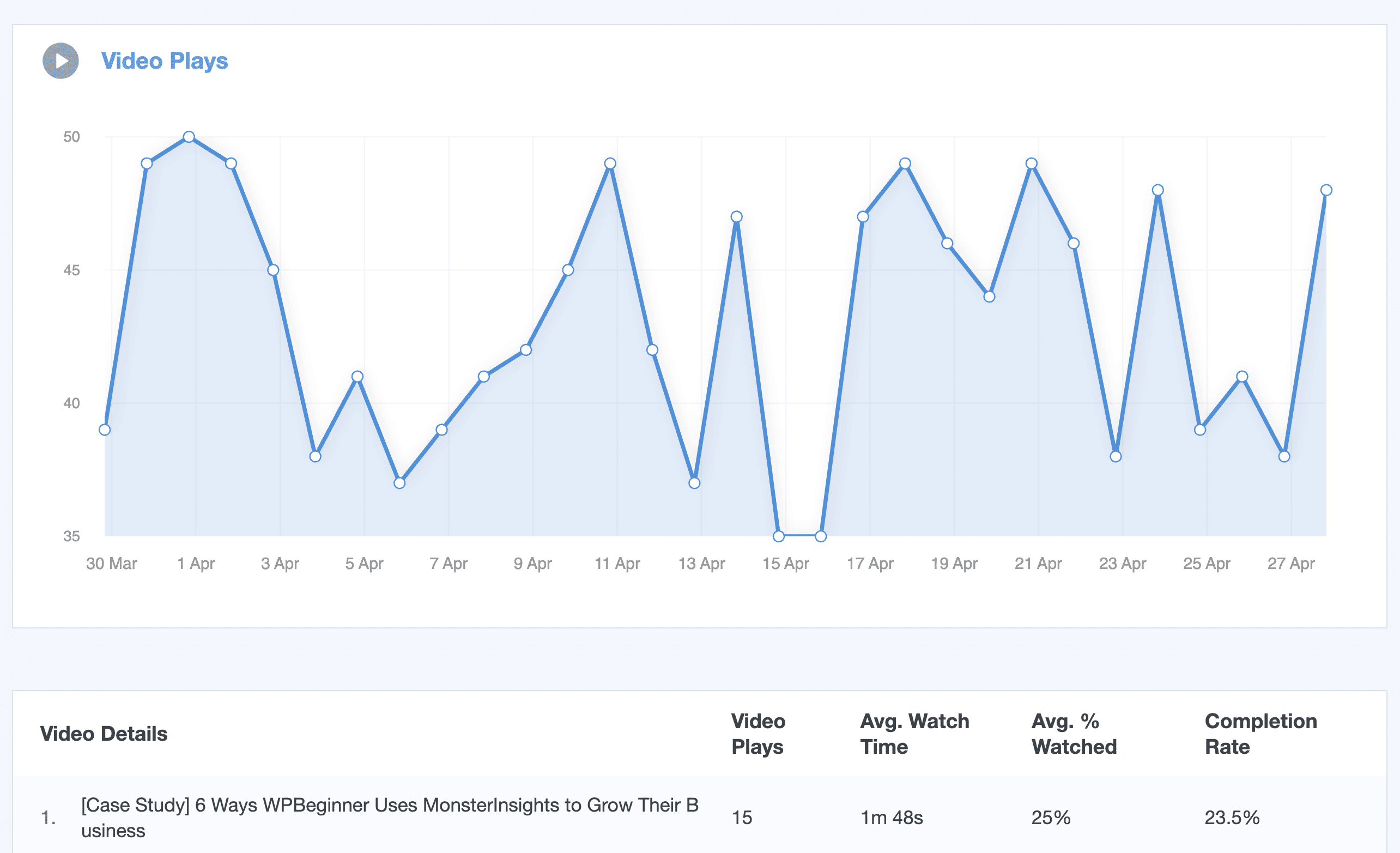Screen dimensions: 1400x853
Task: Click Avg. Watch Time column header
Action: [x=914, y=734]
